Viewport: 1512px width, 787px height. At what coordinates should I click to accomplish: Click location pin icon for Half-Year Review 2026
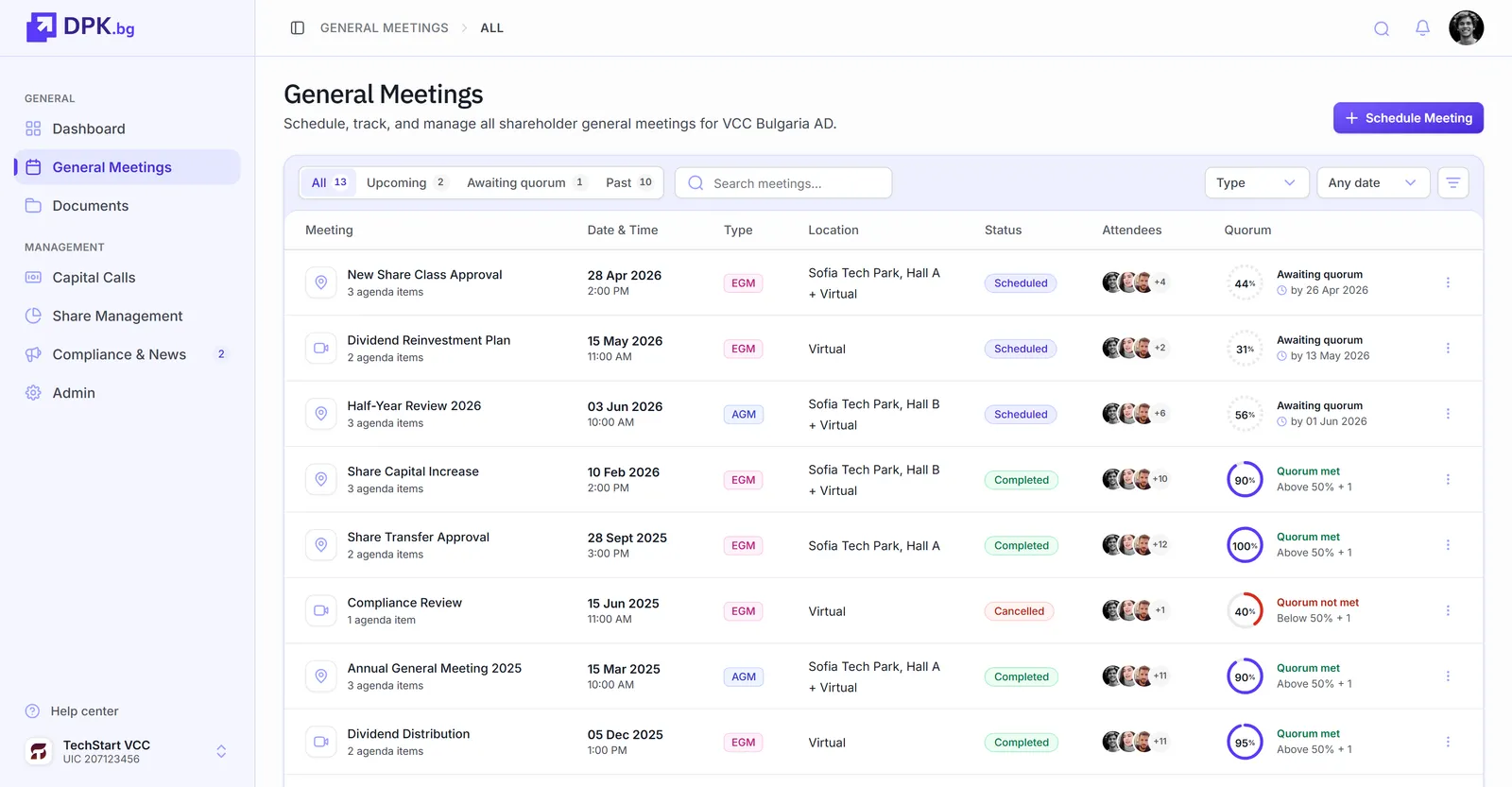(321, 414)
